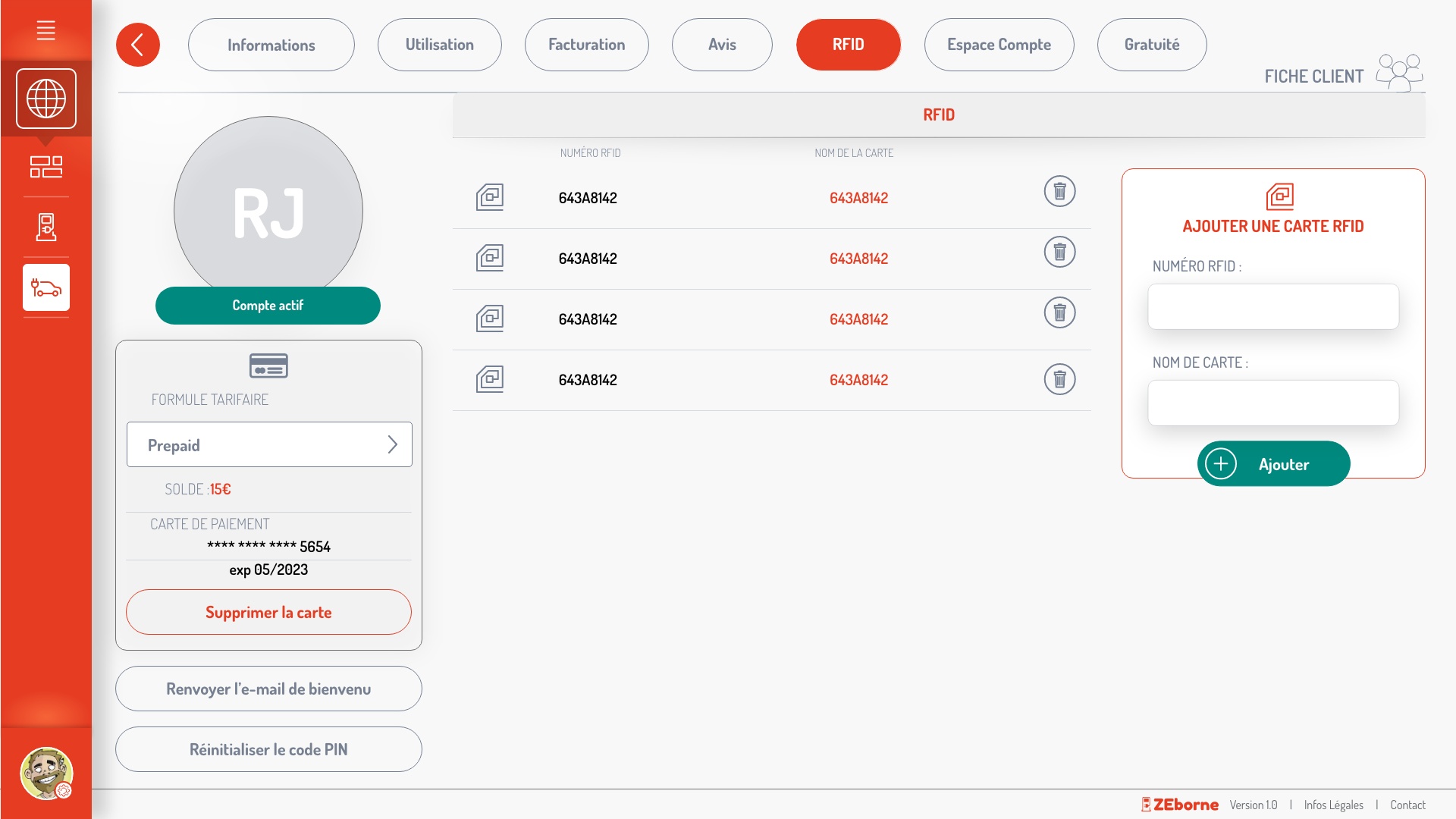The image size is (1456, 819).
Task: Open the dashboard tiles sidebar icon
Action: click(45, 166)
